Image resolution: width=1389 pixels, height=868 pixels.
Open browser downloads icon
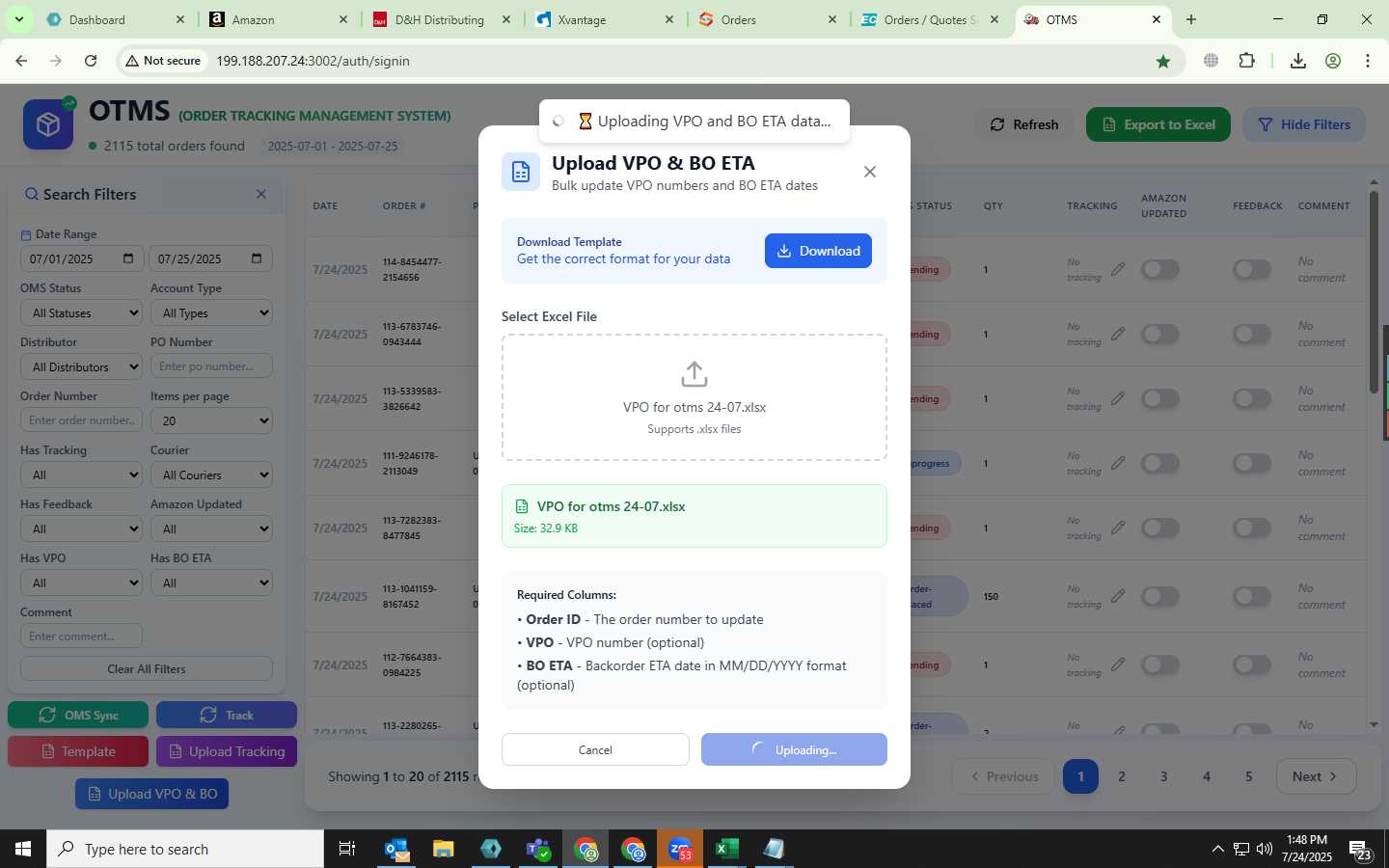click(1298, 61)
